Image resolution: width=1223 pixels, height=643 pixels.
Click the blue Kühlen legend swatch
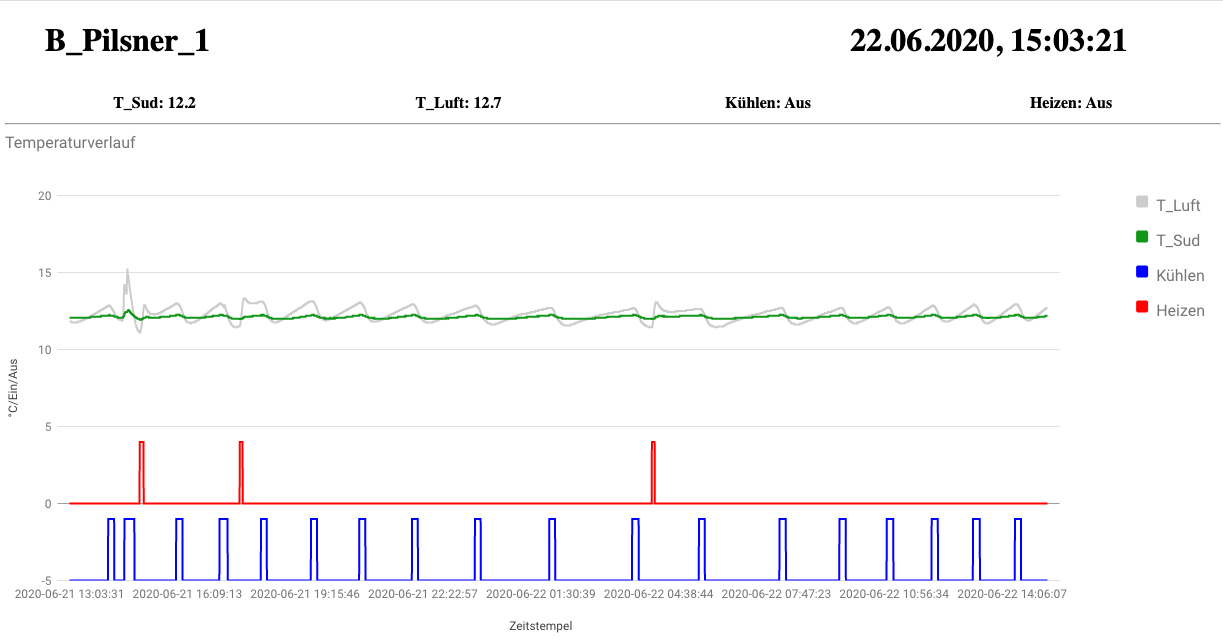(1142, 272)
